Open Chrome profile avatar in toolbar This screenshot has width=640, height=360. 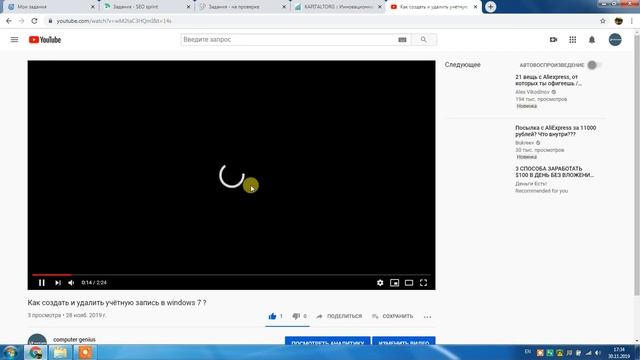(618, 21)
